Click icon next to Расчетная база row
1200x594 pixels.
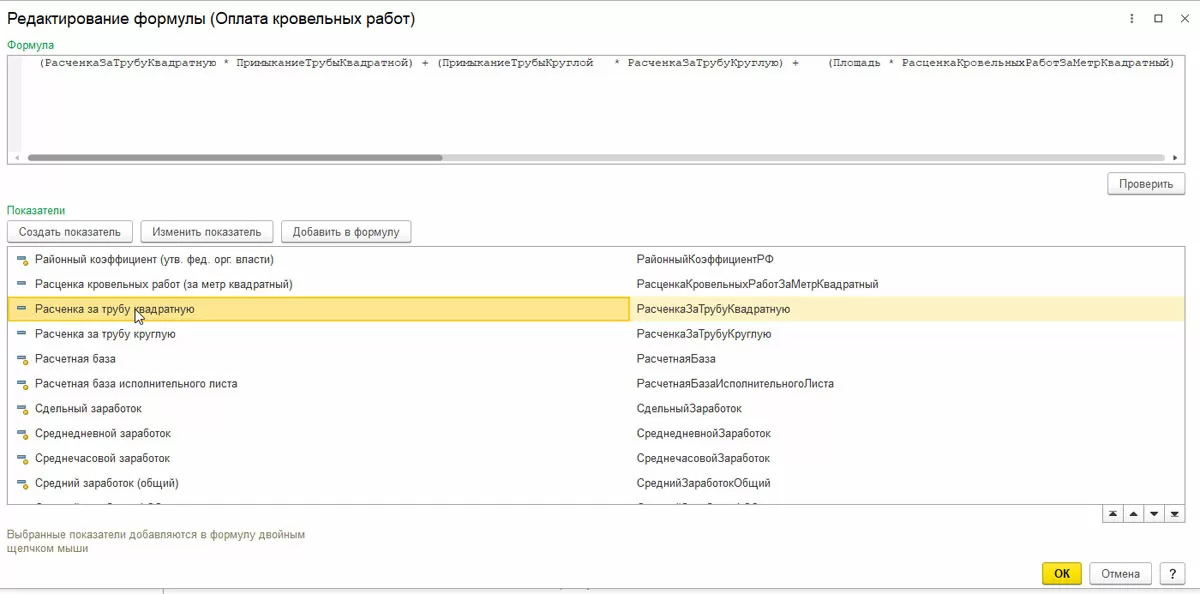pos(22,359)
